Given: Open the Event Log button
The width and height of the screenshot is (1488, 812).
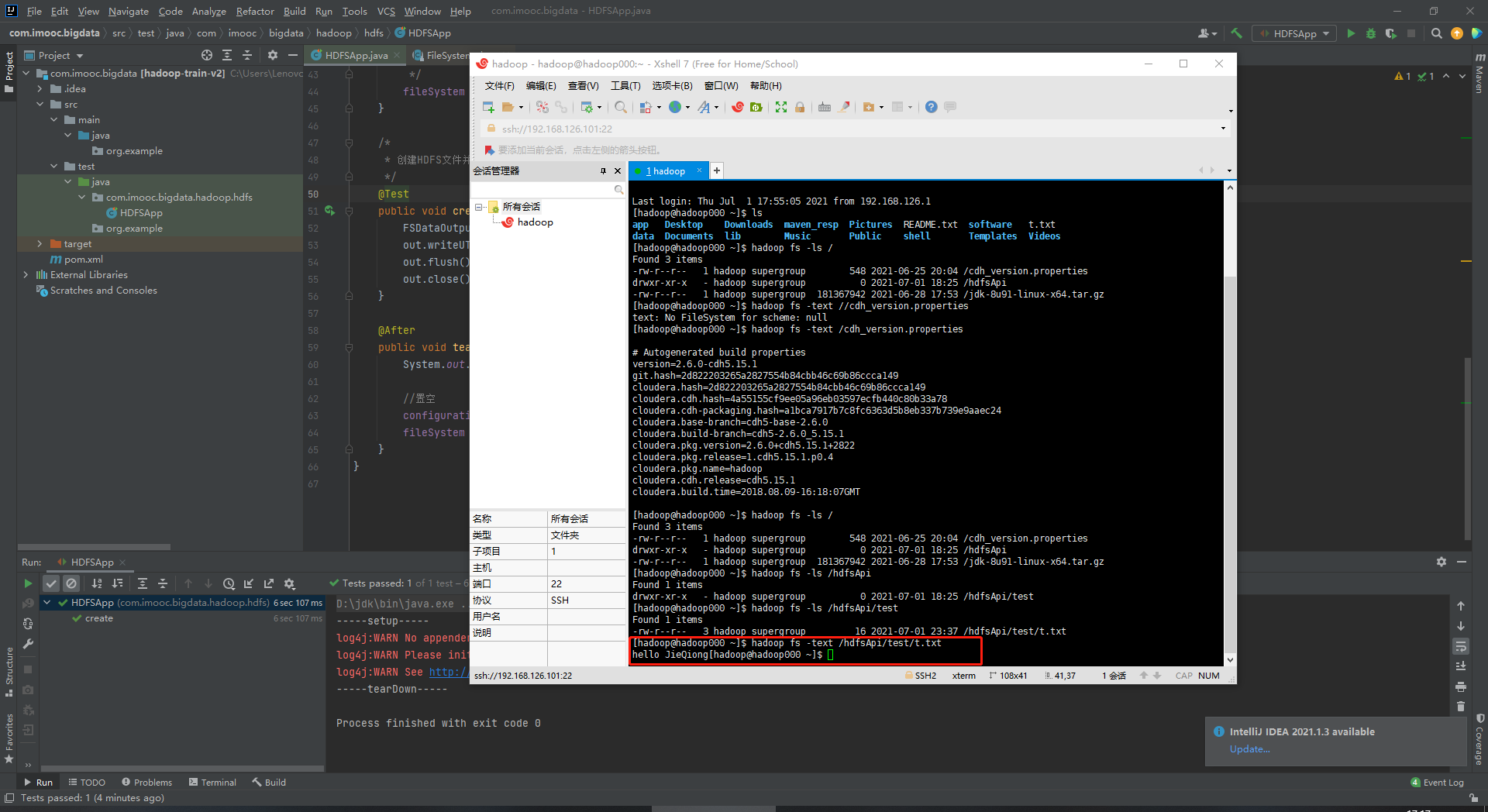Looking at the screenshot, I should (x=1438, y=783).
